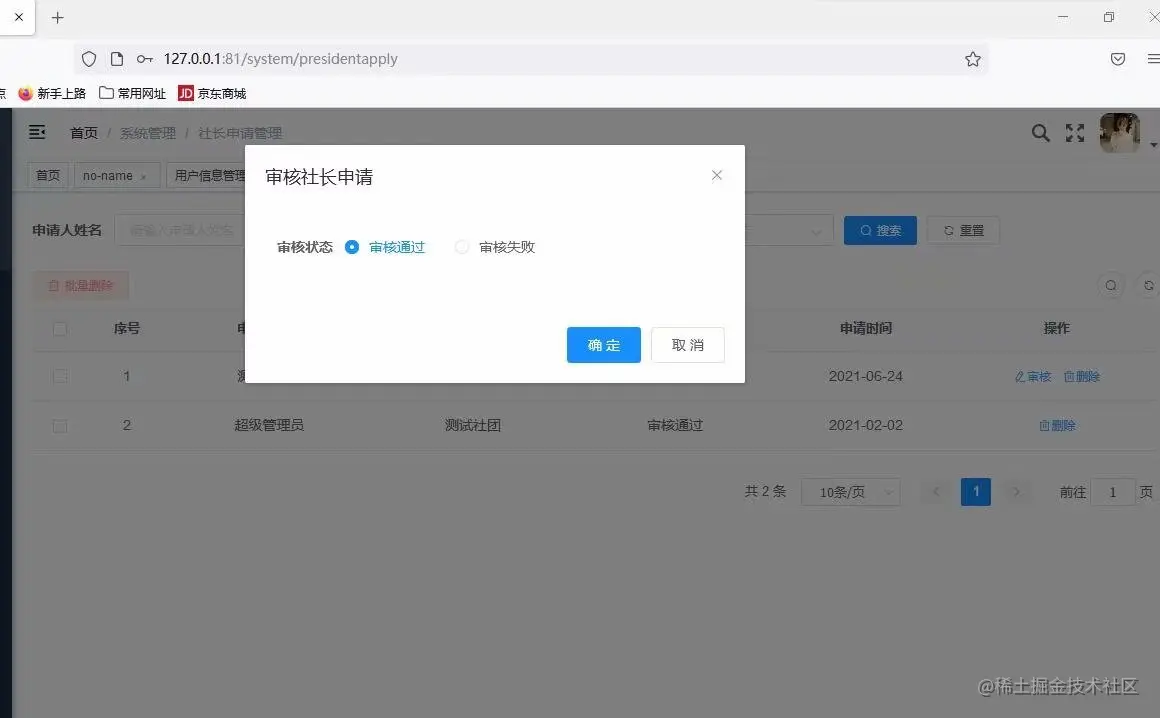Image resolution: width=1160 pixels, height=718 pixels.
Task: Open the 常用网址 bookmarks folder
Action: pyautogui.click(x=132, y=93)
